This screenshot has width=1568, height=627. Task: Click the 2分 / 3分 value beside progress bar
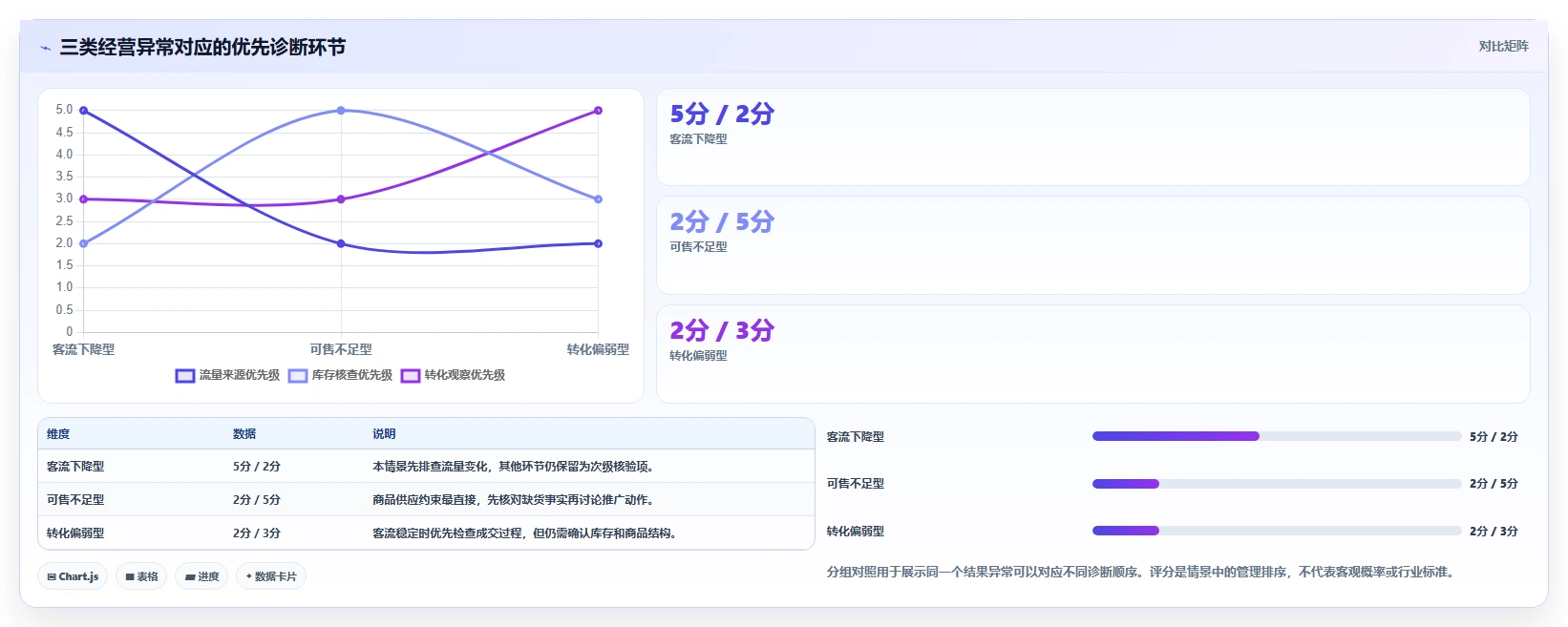coord(1494,532)
